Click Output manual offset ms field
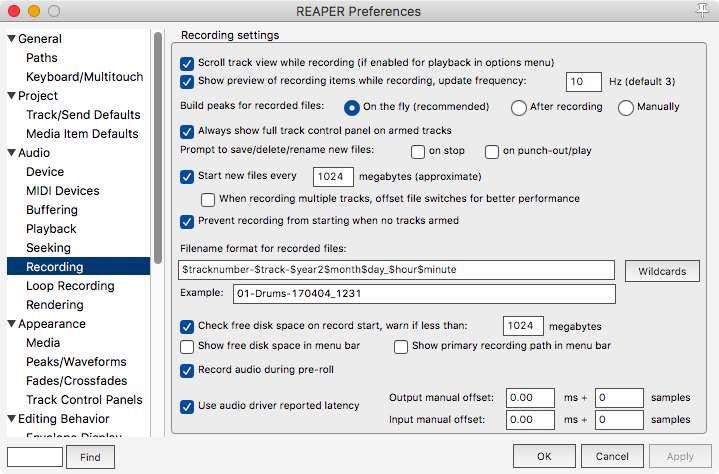 pyautogui.click(x=530, y=398)
